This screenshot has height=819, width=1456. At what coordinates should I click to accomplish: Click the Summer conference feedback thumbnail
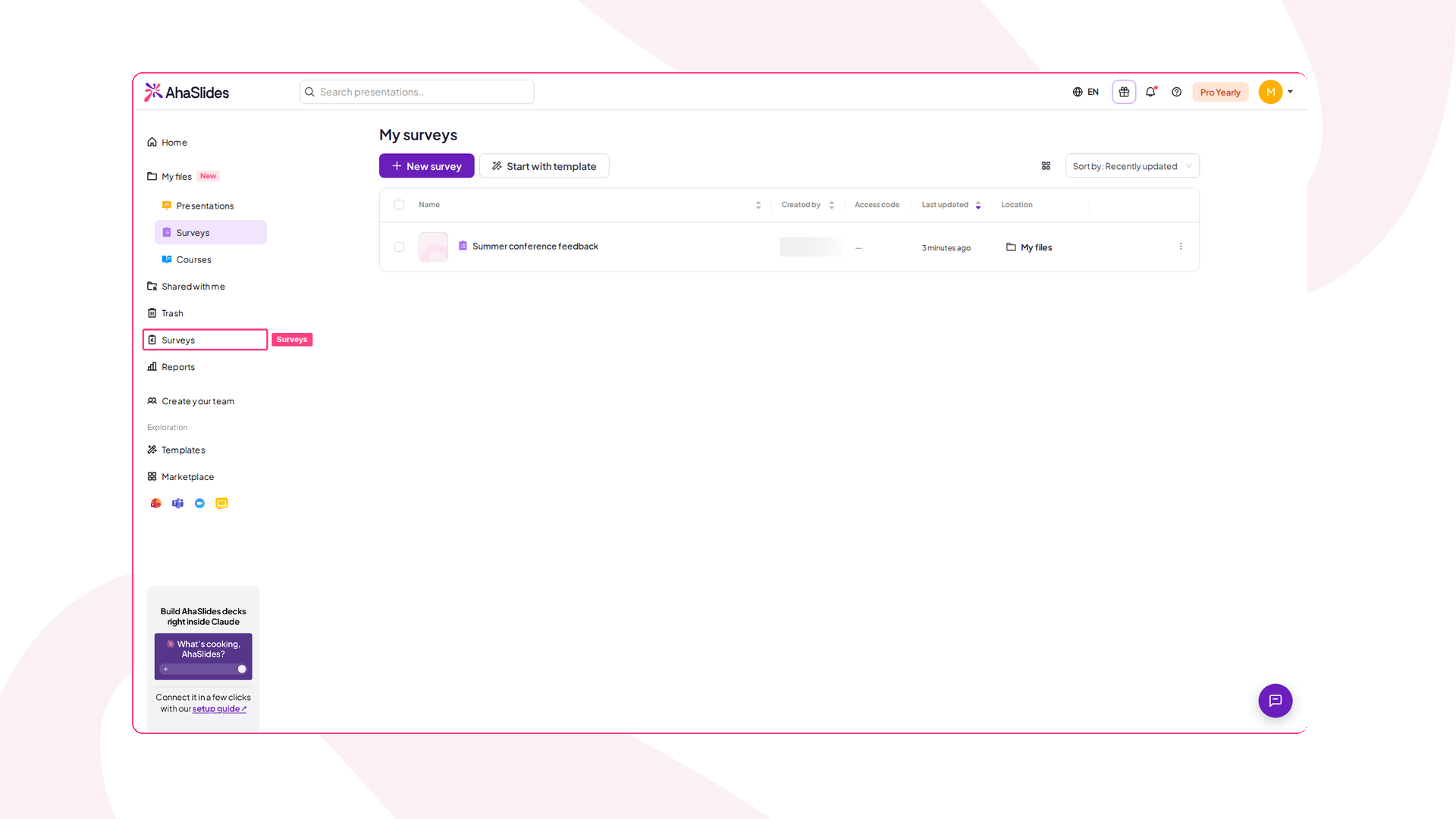pyautogui.click(x=434, y=247)
